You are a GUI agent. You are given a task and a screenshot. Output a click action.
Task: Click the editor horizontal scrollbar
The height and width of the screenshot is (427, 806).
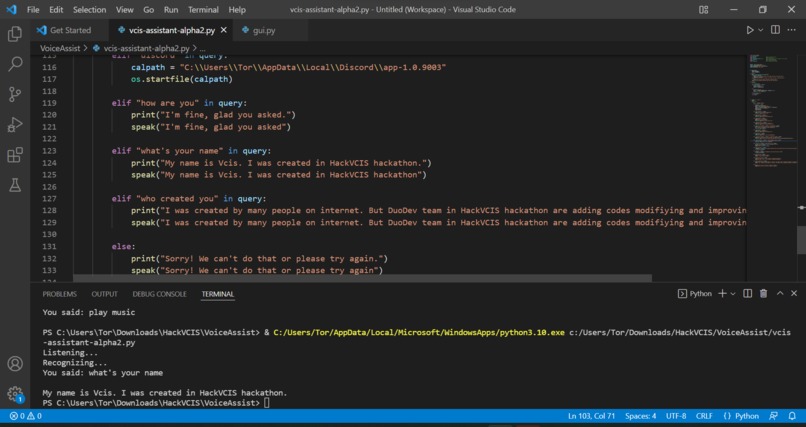pyautogui.click(x=362, y=278)
